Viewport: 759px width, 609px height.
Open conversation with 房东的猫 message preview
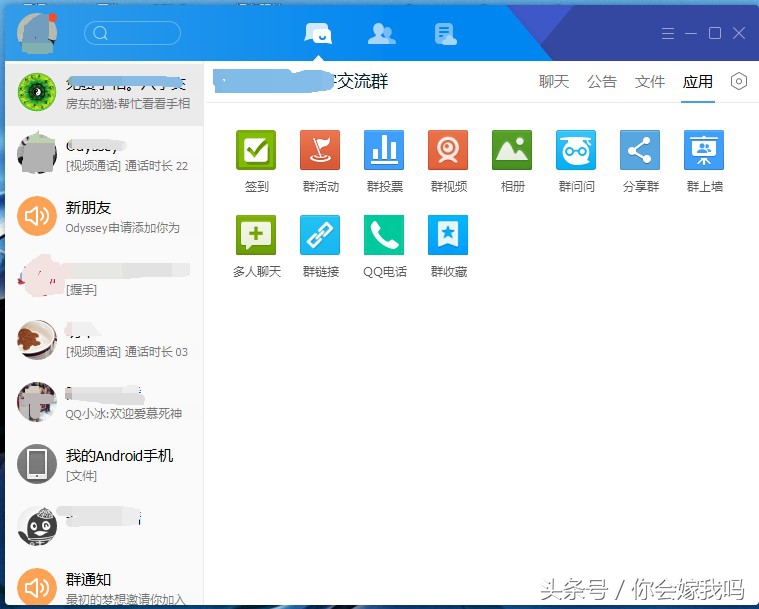coord(104,93)
